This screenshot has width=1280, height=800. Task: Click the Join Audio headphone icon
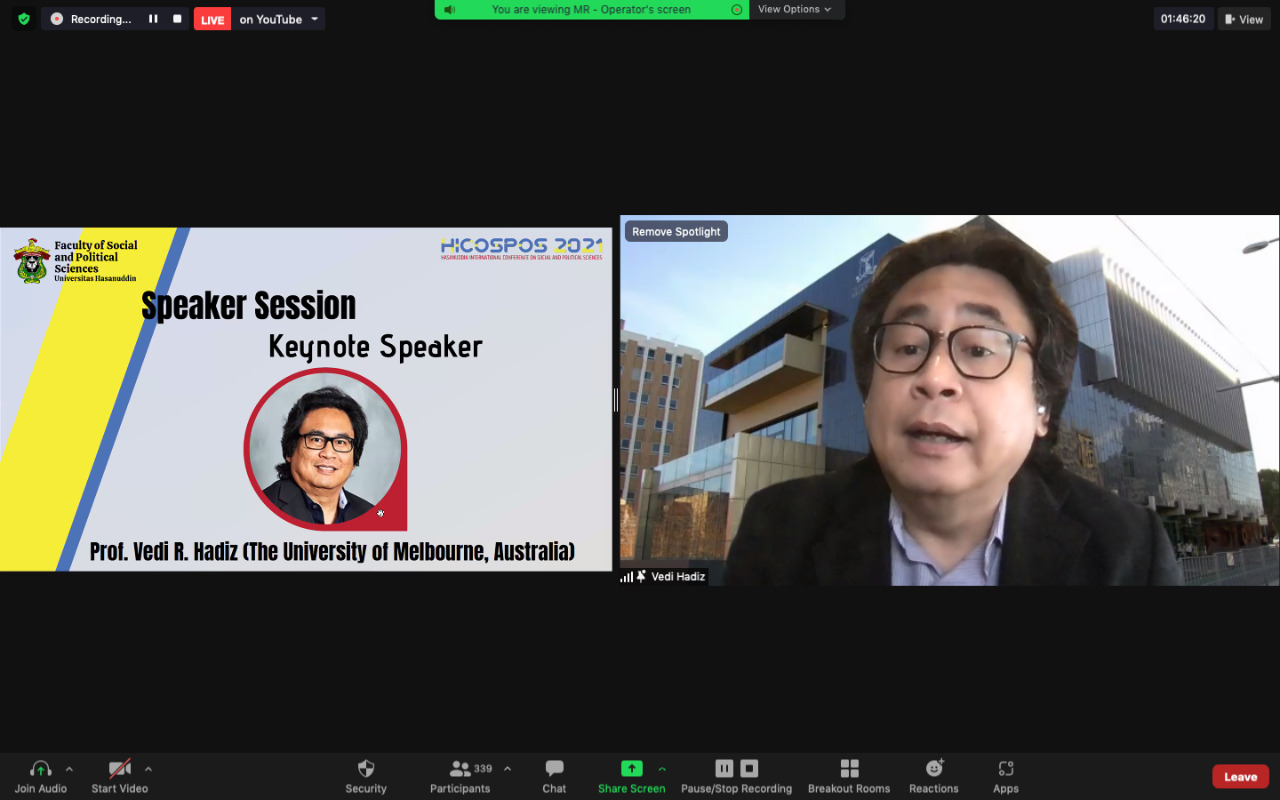(41, 769)
